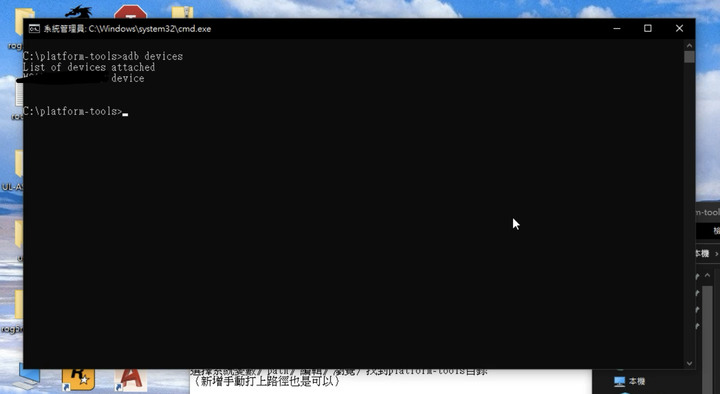Open the cmd window system menu icon

coord(34,28)
